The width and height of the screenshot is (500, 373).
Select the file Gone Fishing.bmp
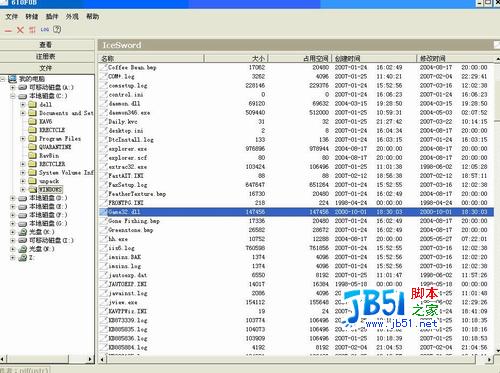(134, 221)
